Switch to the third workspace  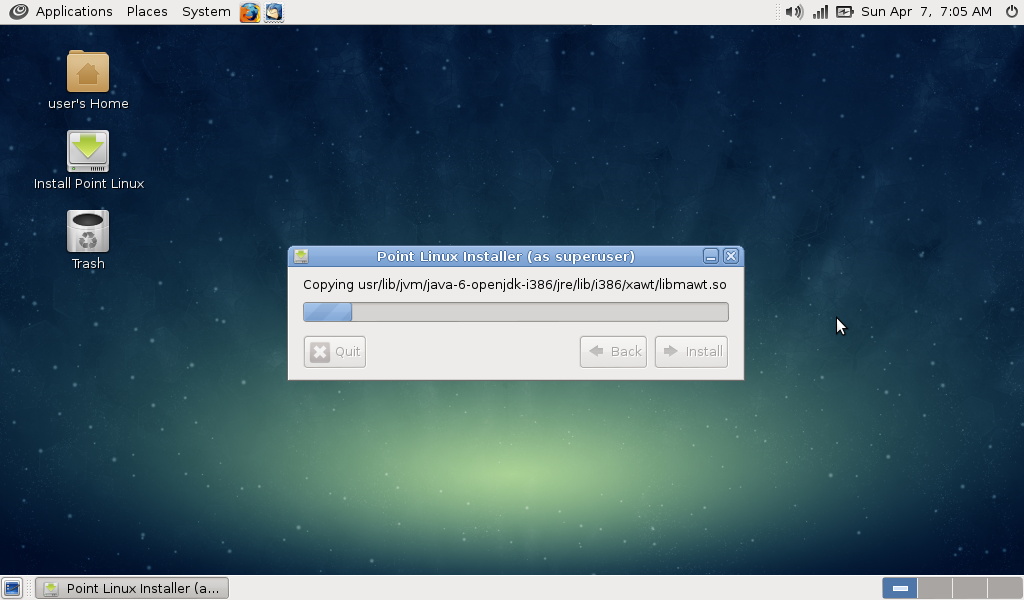970,588
